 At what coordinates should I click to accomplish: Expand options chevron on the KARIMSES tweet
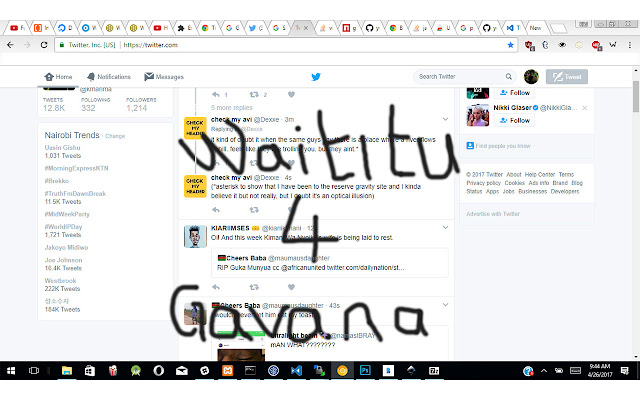click(x=445, y=227)
